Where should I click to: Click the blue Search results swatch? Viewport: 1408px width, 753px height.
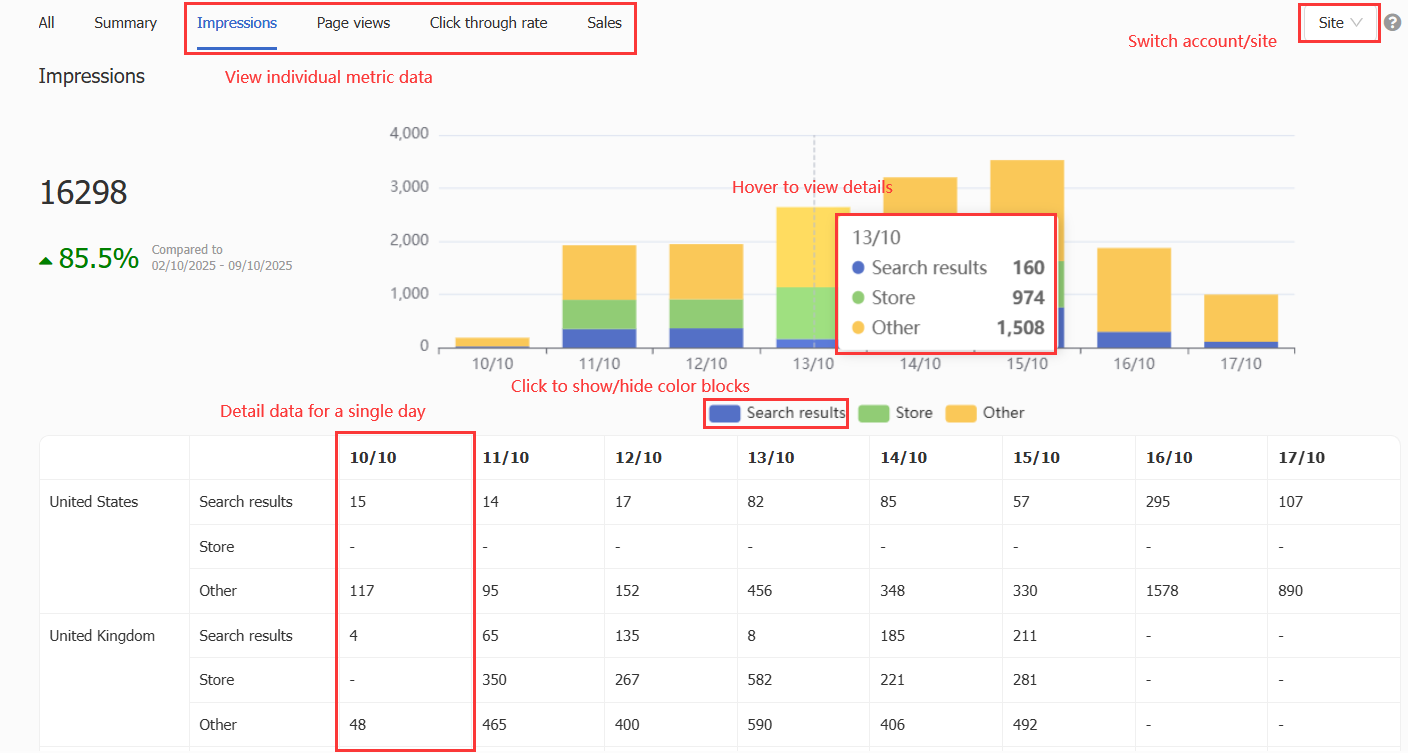[x=724, y=413]
